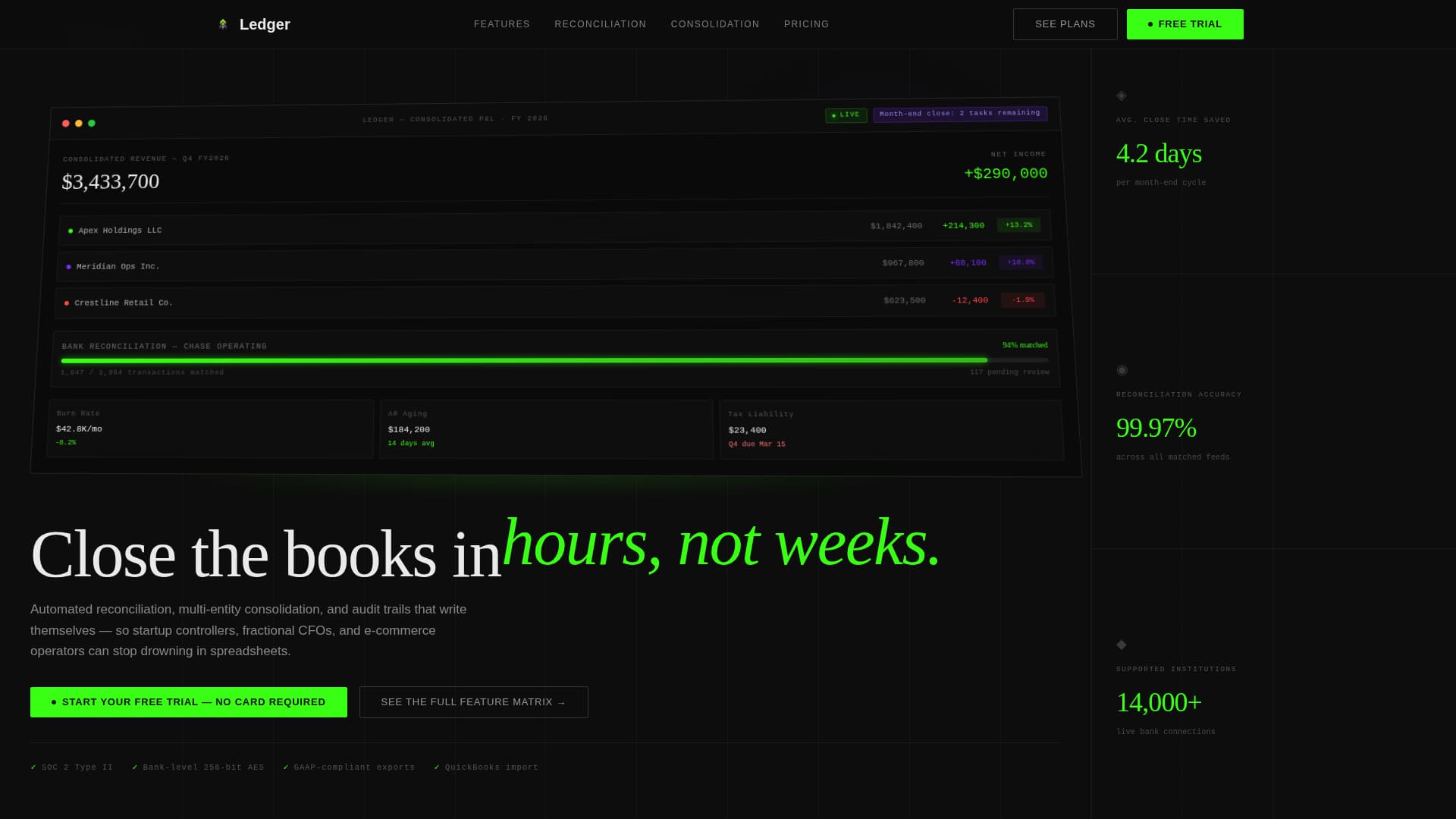Click the circle icon above Reconciliation Accuracy
This screenshot has height=819, width=1456.
click(x=1122, y=370)
